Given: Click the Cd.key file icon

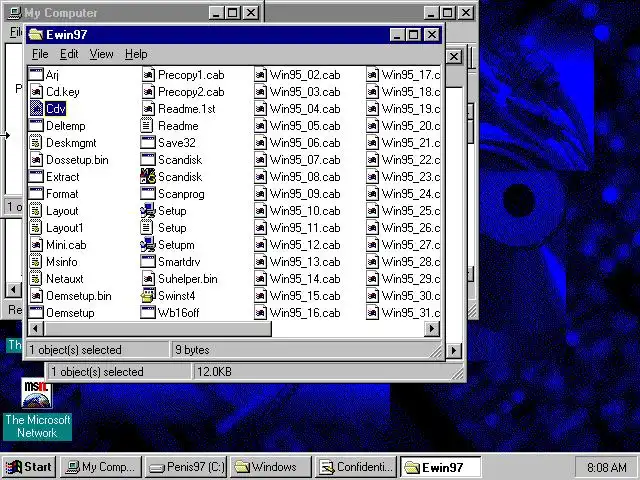Looking at the screenshot, I should (x=36, y=92).
